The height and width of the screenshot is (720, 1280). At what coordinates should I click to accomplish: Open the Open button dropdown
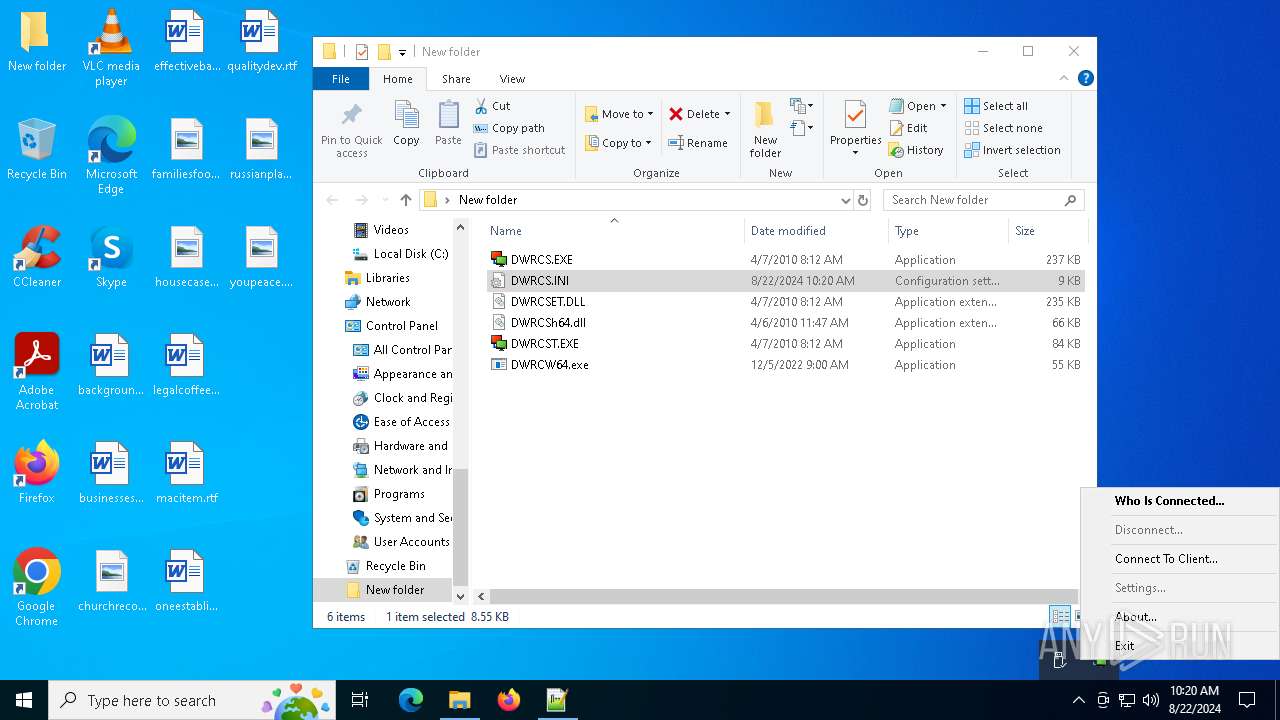click(943, 106)
